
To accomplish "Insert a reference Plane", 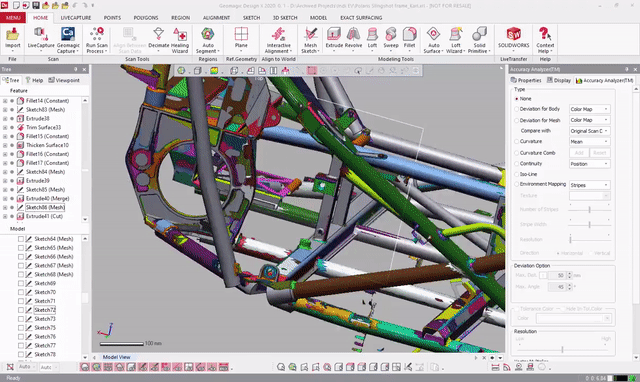I will tap(241, 40).
